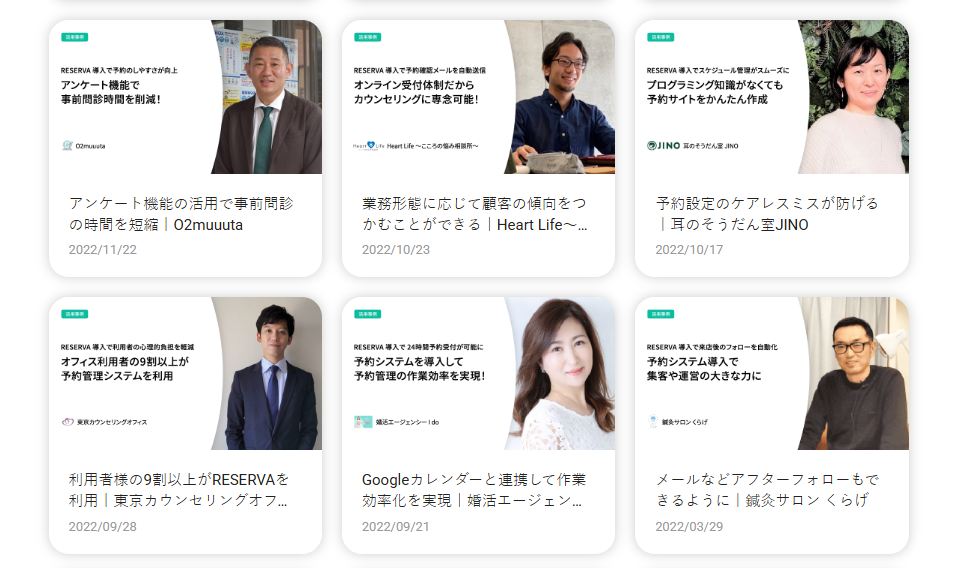
Task: Click the Heart Life heart logo
Action: [x=369, y=146]
